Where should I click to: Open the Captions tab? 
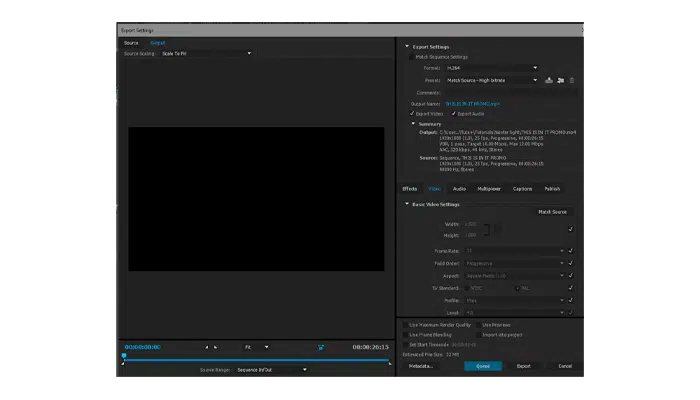pos(522,189)
